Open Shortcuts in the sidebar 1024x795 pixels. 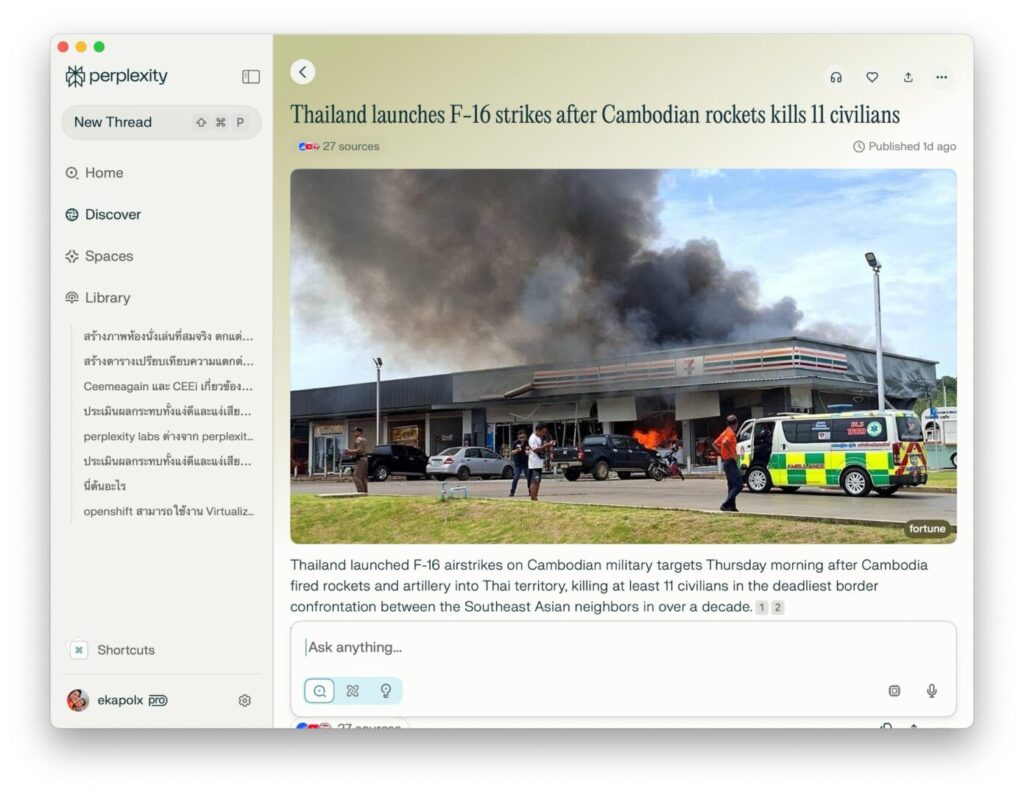112,650
